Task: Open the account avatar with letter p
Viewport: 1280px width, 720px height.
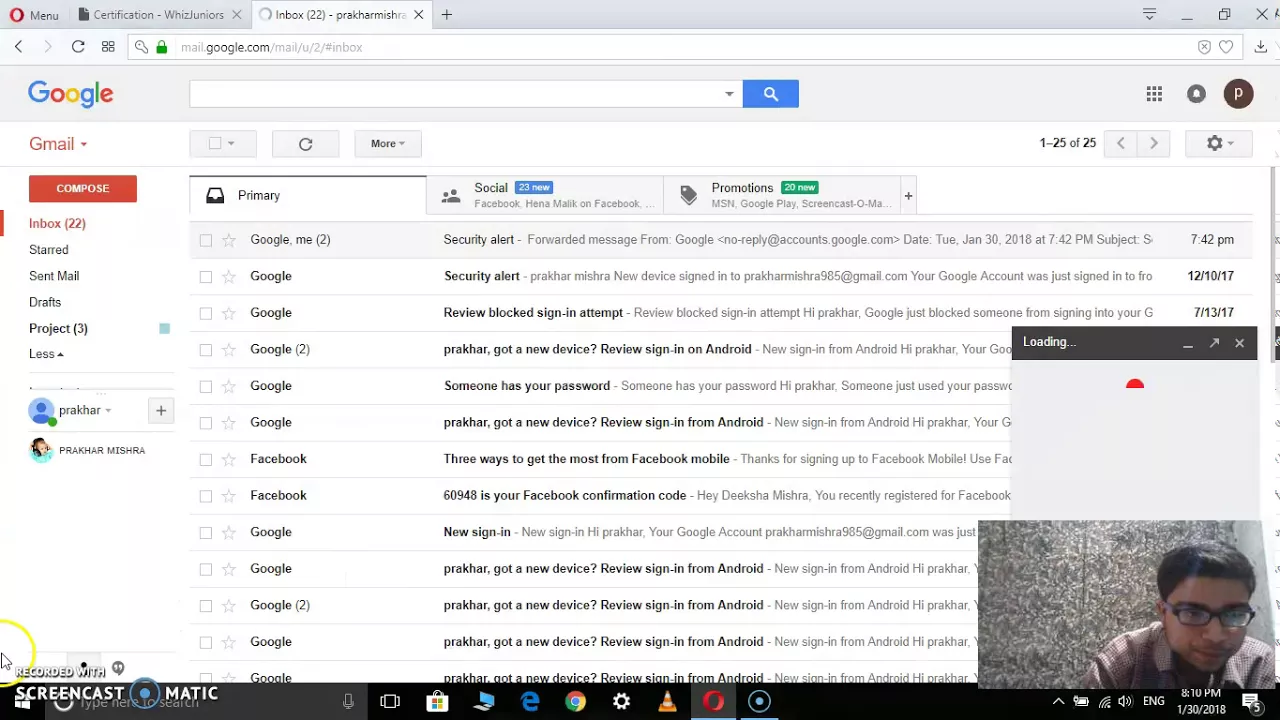Action: point(1238,94)
